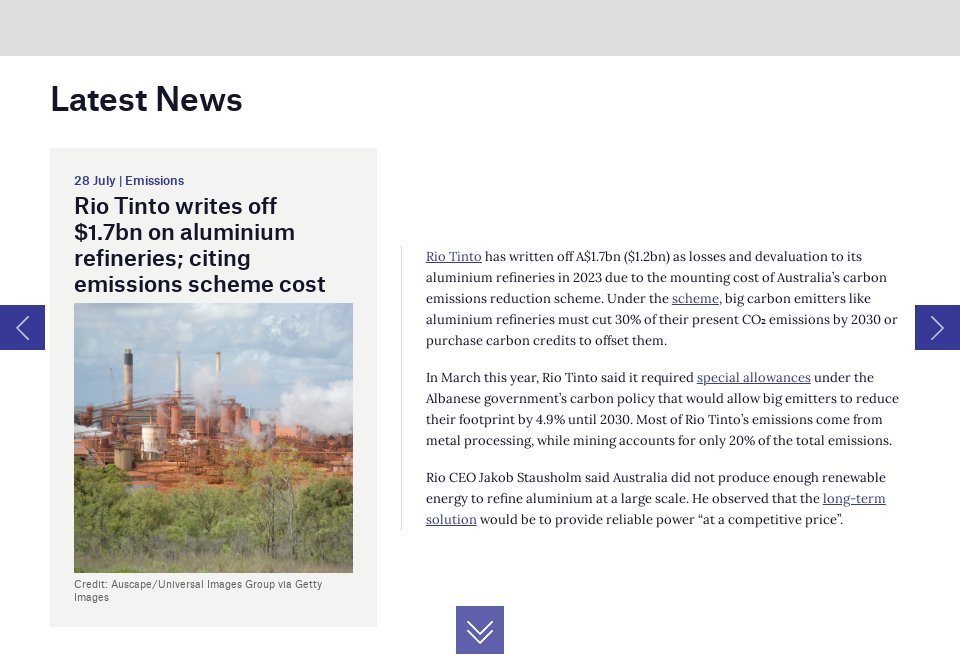Open the Rio Tinto link
Screen dimensions: 960x655
pyautogui.click(x=453, y=257)
